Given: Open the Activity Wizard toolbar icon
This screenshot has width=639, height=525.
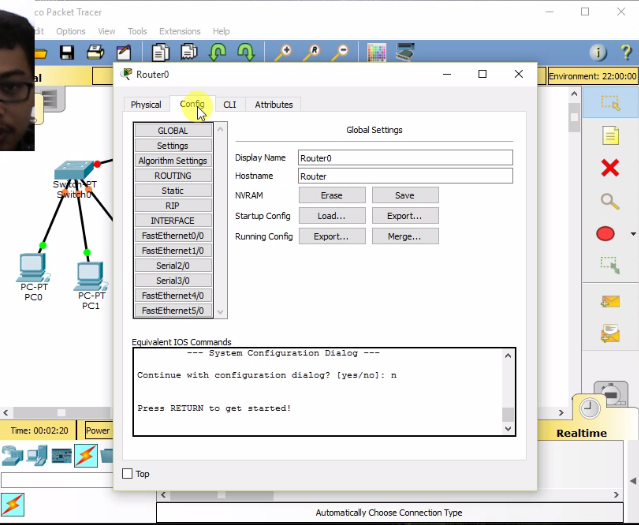Looking at the screenshot, I should click(124, 53).
